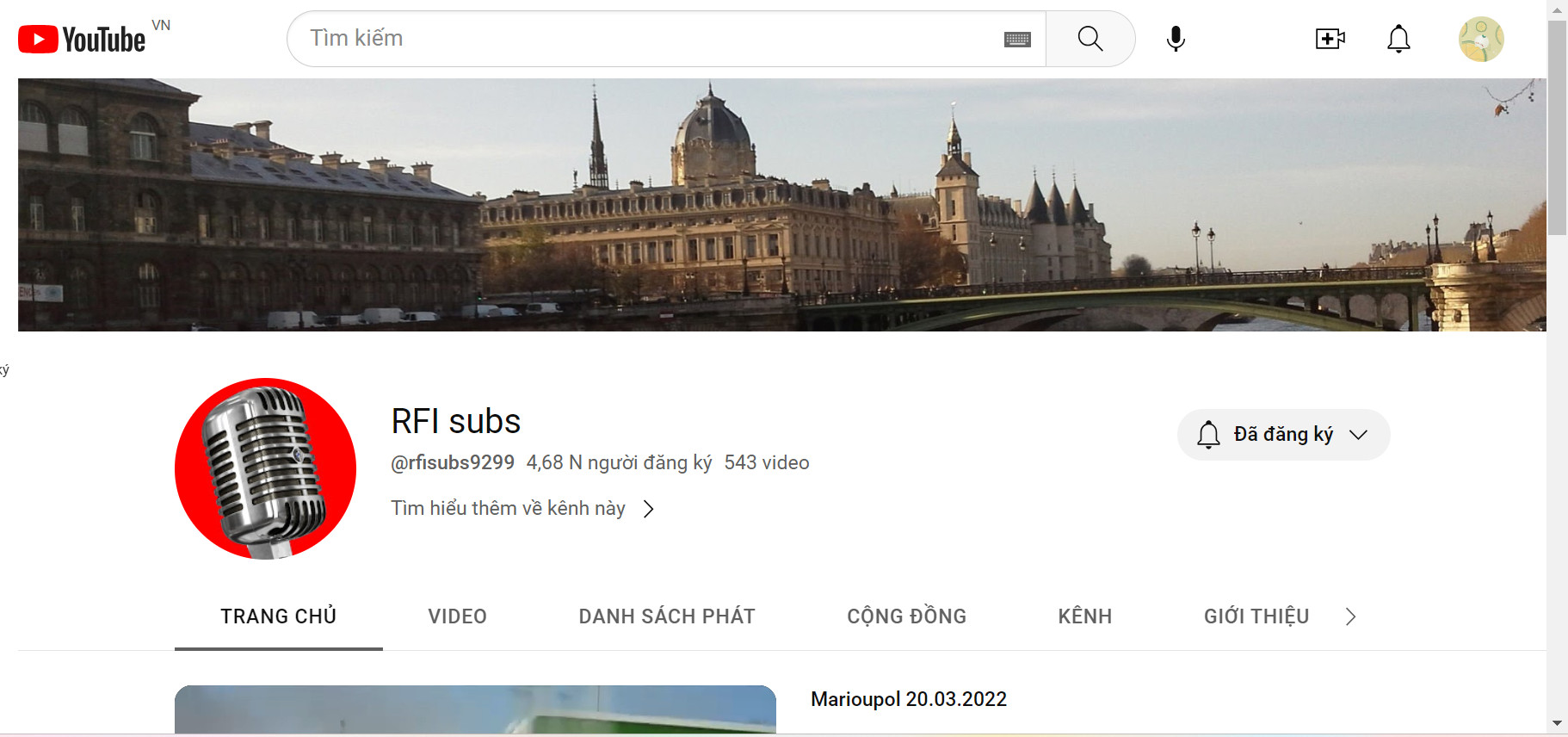Select the TRANG CHỦ tab
This screenshot has width=1568, height=737.
tap(279, 616)
